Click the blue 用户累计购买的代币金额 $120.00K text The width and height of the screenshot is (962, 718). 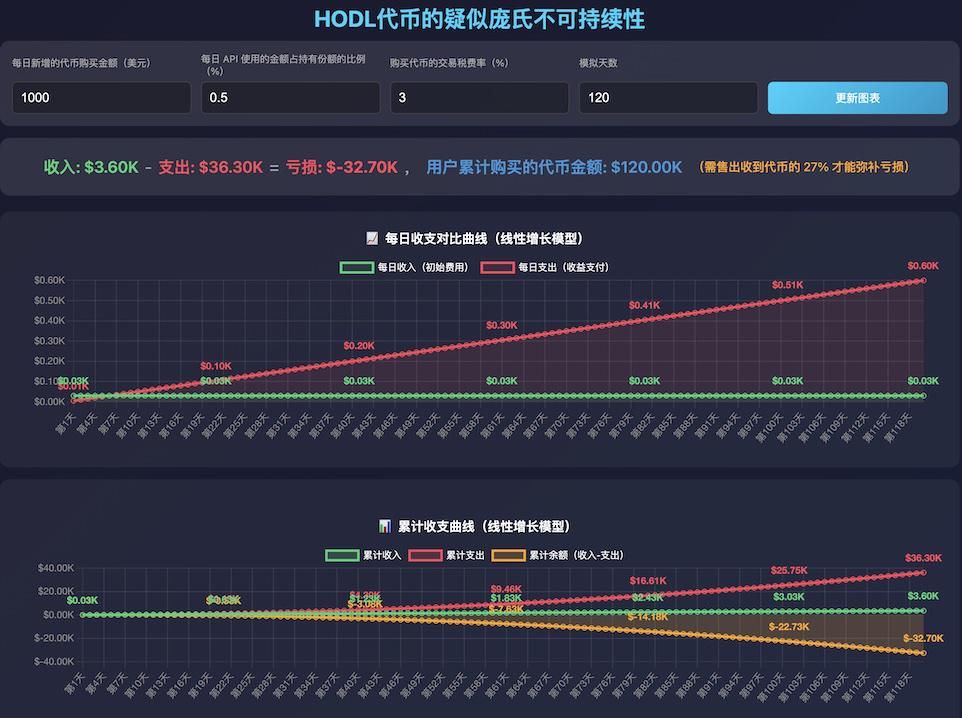coord(554,167)
